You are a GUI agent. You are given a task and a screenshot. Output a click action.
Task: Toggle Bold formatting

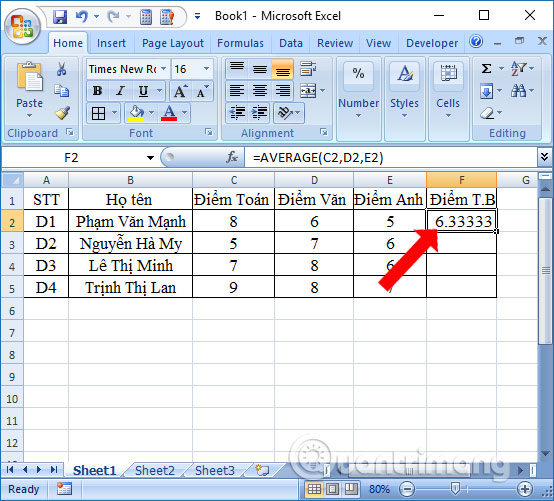pos(98,91)
